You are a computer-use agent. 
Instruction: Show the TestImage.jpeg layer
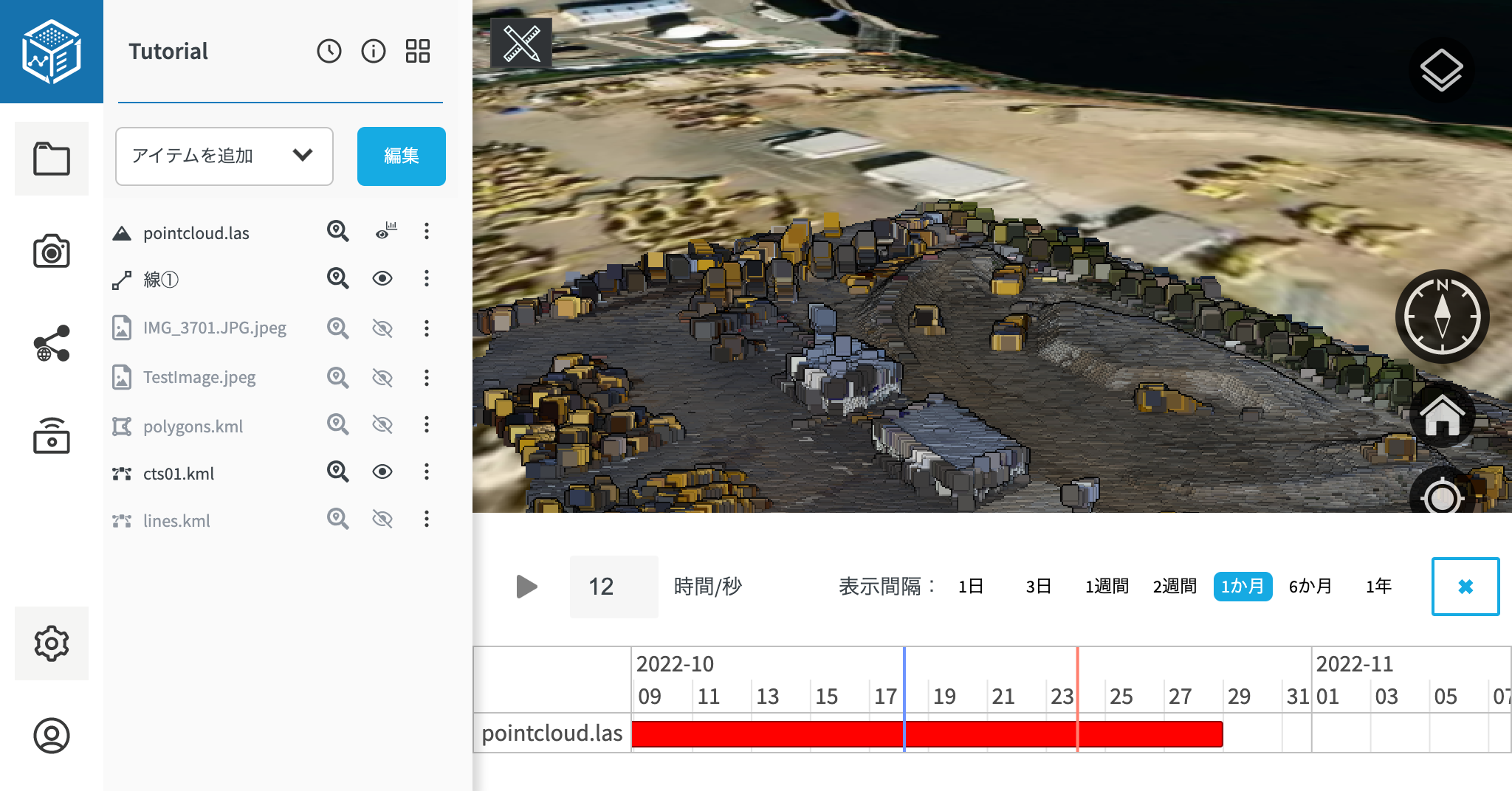(382, 378)
